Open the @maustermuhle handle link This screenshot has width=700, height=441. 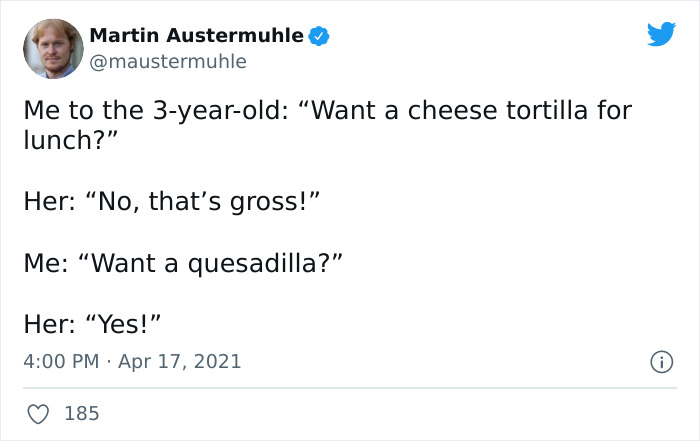(x=168, y=62)
